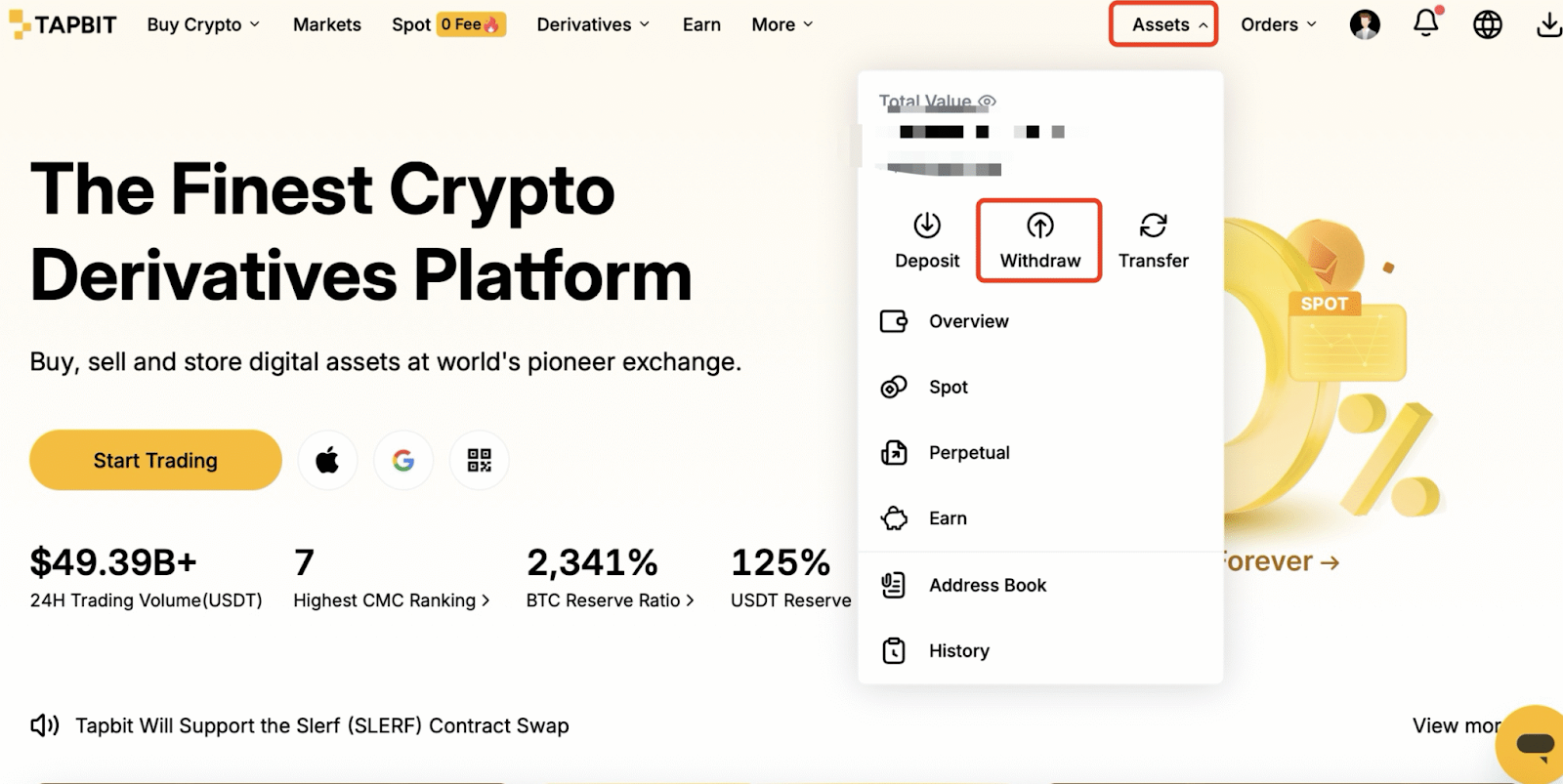The height and width of the screenshot is (784, 1563).
Task: Open the language globe icon
Action: tap(1487, 24)
